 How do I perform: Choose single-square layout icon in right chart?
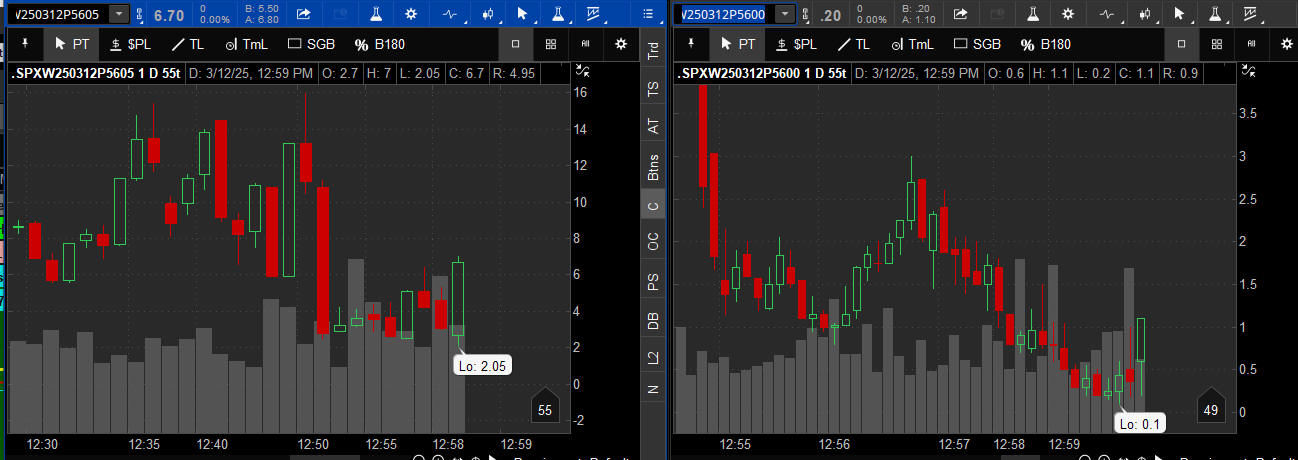[1181, 44]
